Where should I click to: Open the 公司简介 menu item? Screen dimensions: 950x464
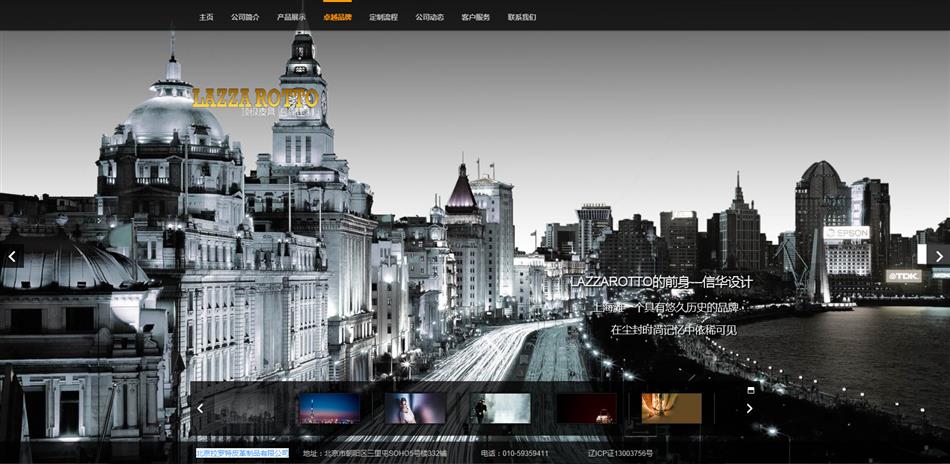[245, 17]
